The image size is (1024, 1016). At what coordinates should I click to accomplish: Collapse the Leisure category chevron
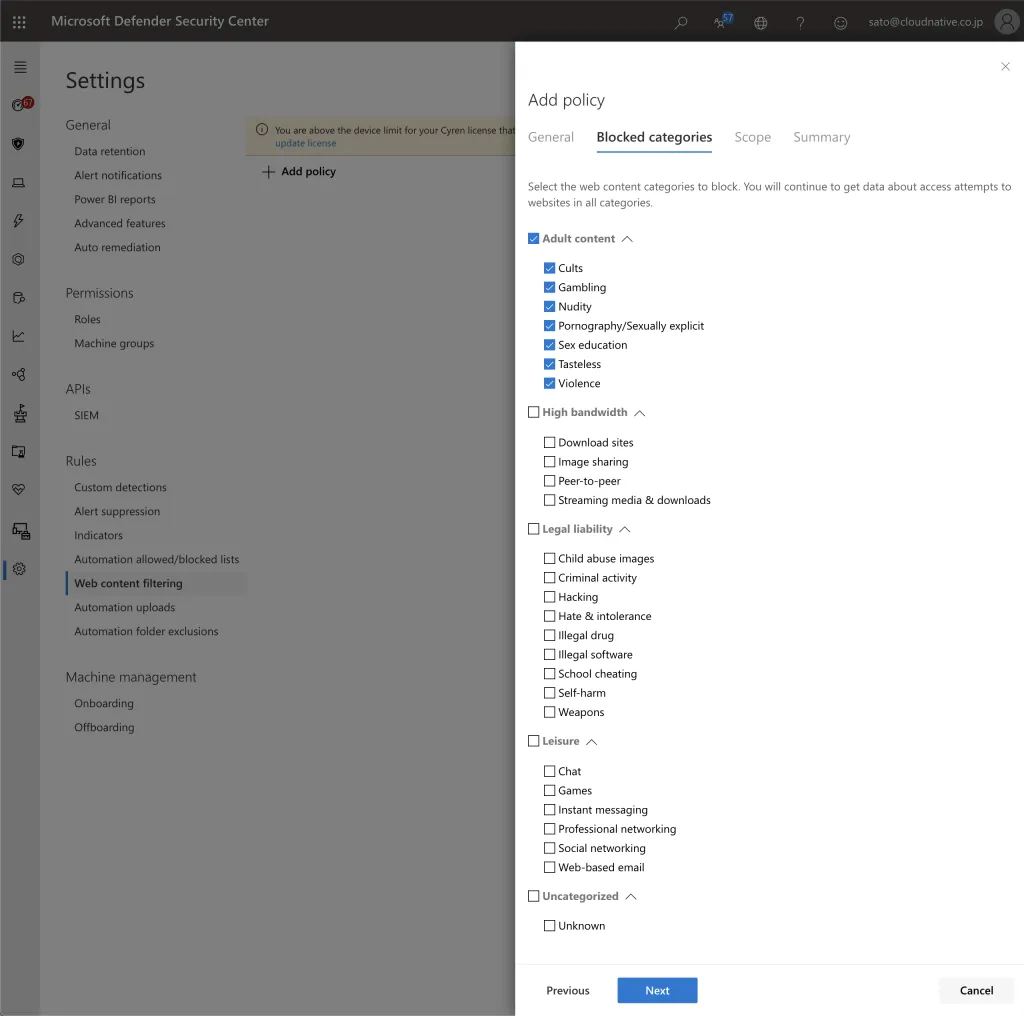(591, 742)
